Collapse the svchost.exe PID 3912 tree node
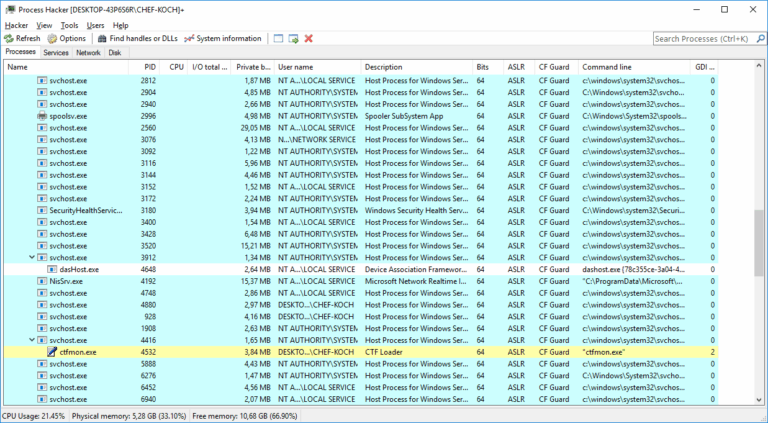Screen dimensions: 768x423 [32, 257]
